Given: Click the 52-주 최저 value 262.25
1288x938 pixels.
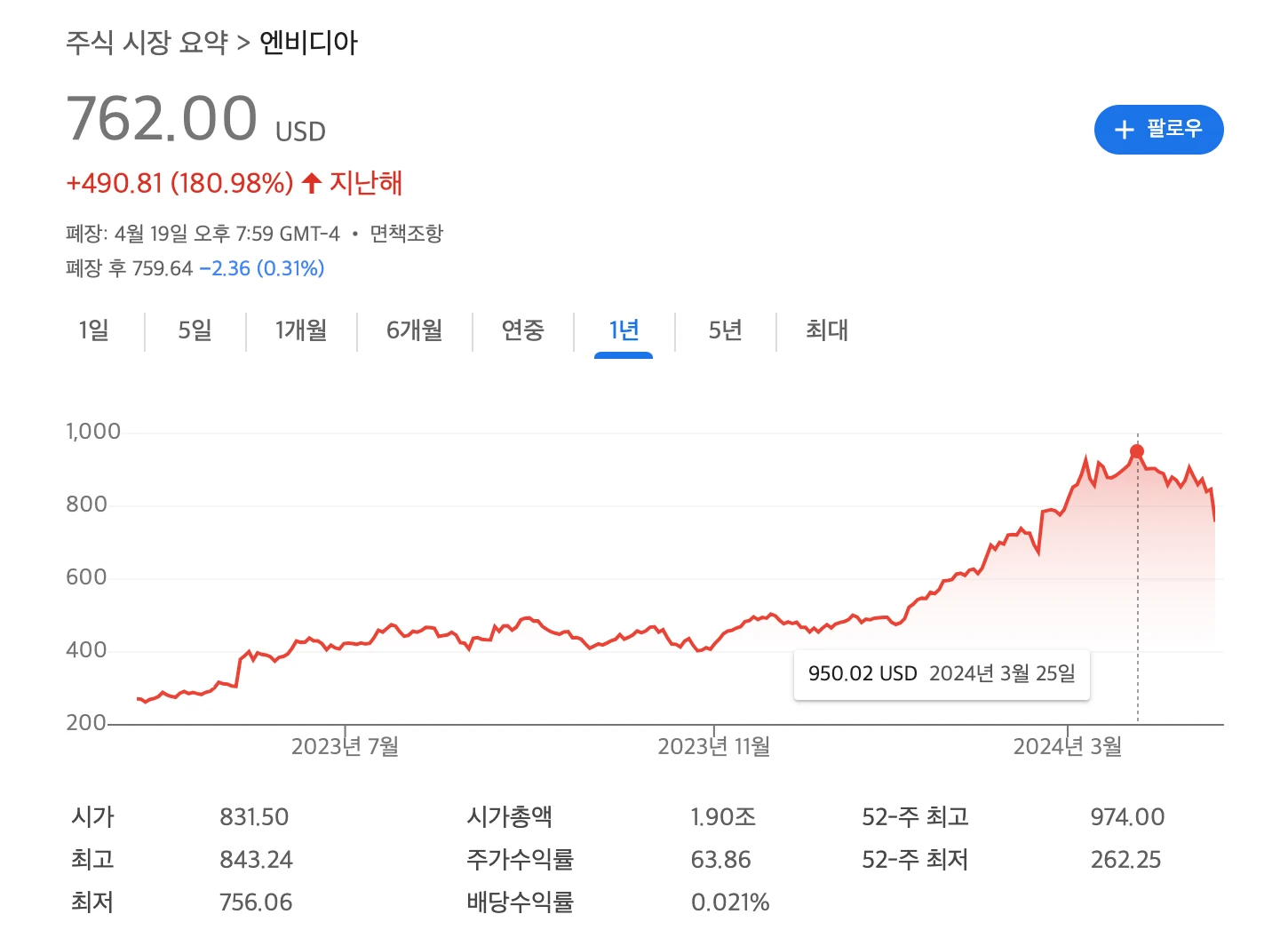Looking at the screenshot, I should pyautogui.click(x=1125, y=860).
